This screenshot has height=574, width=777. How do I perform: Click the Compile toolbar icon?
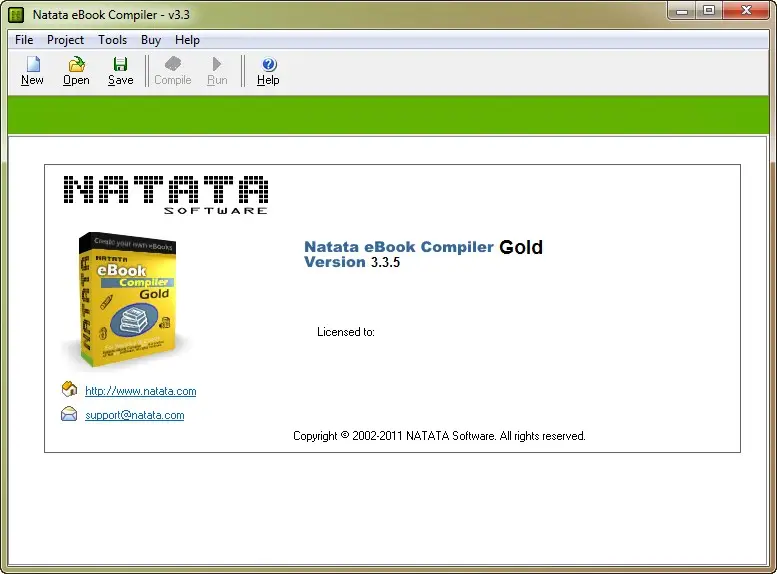coord(173,64)
